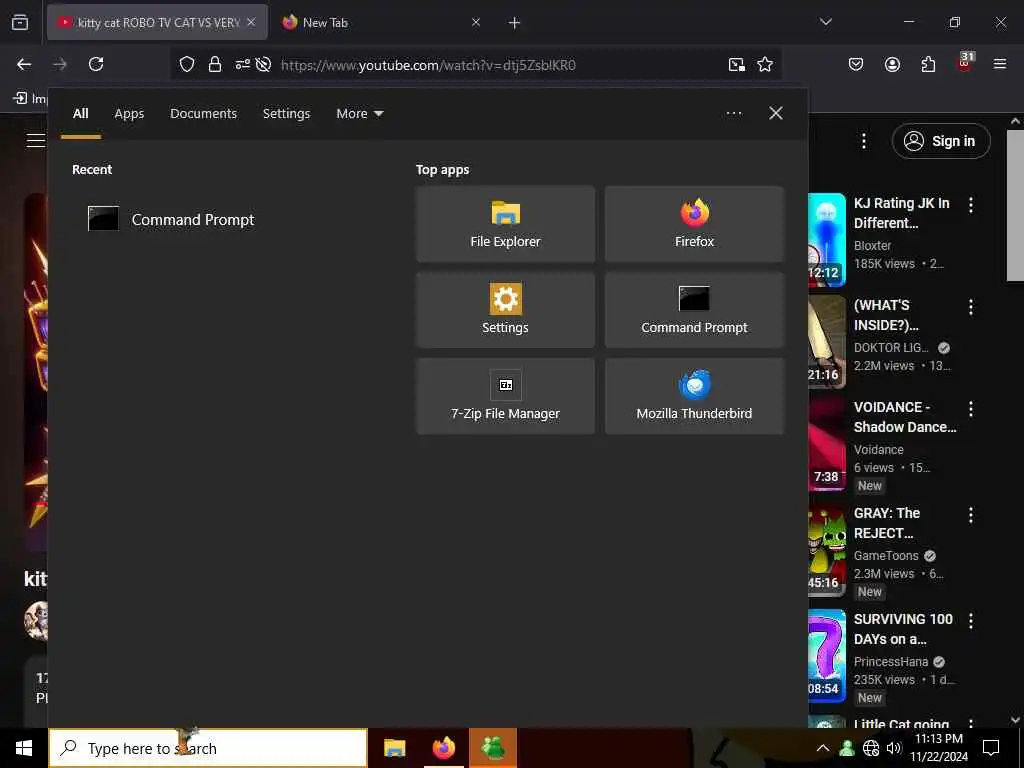
Task: Reload the YouTube page
Action: pos(96,64)
